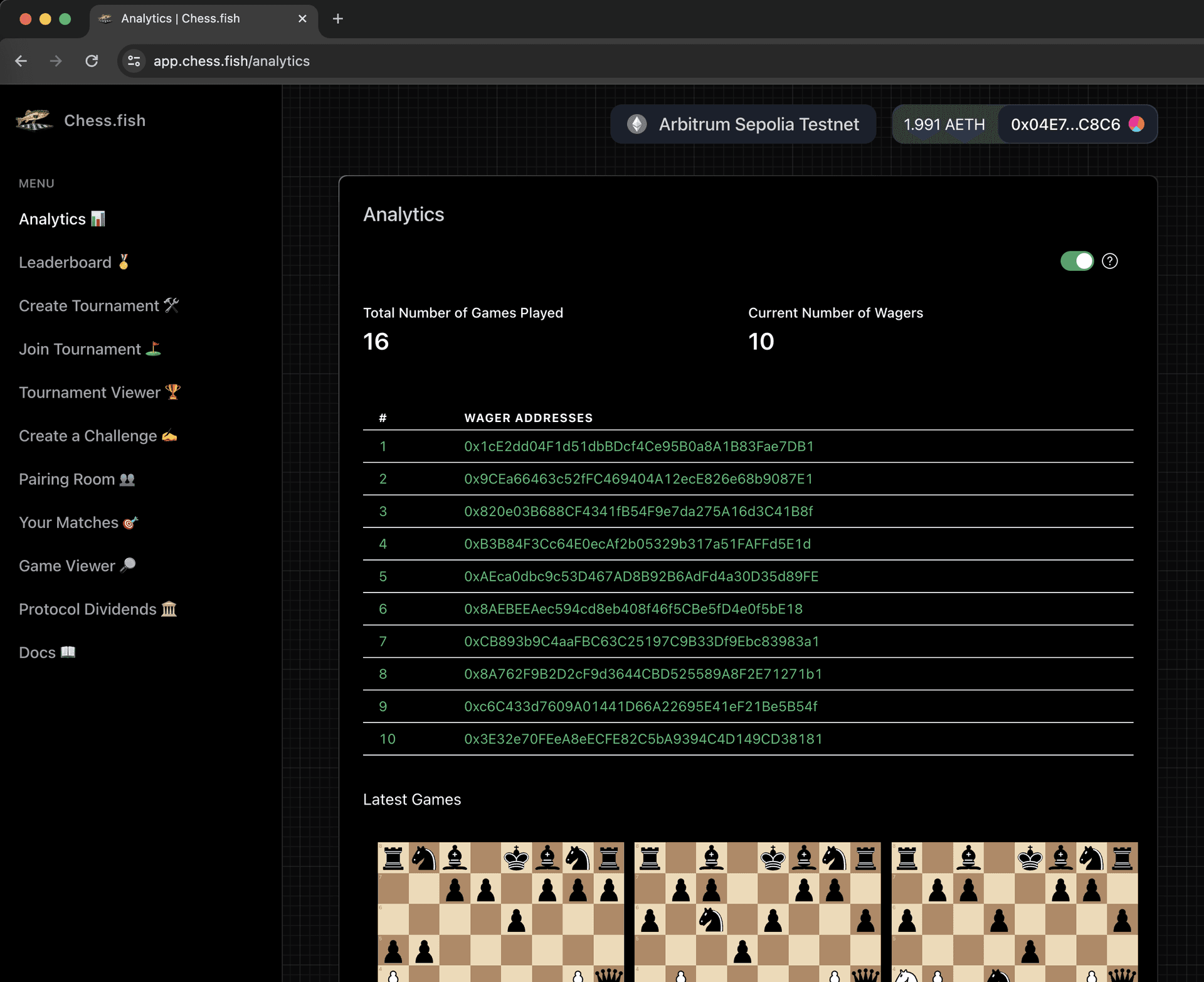This screenshot has width=1204, height=982.
Task: Close the Analytics | Chess.fish tab
Action: click(302, 19)
